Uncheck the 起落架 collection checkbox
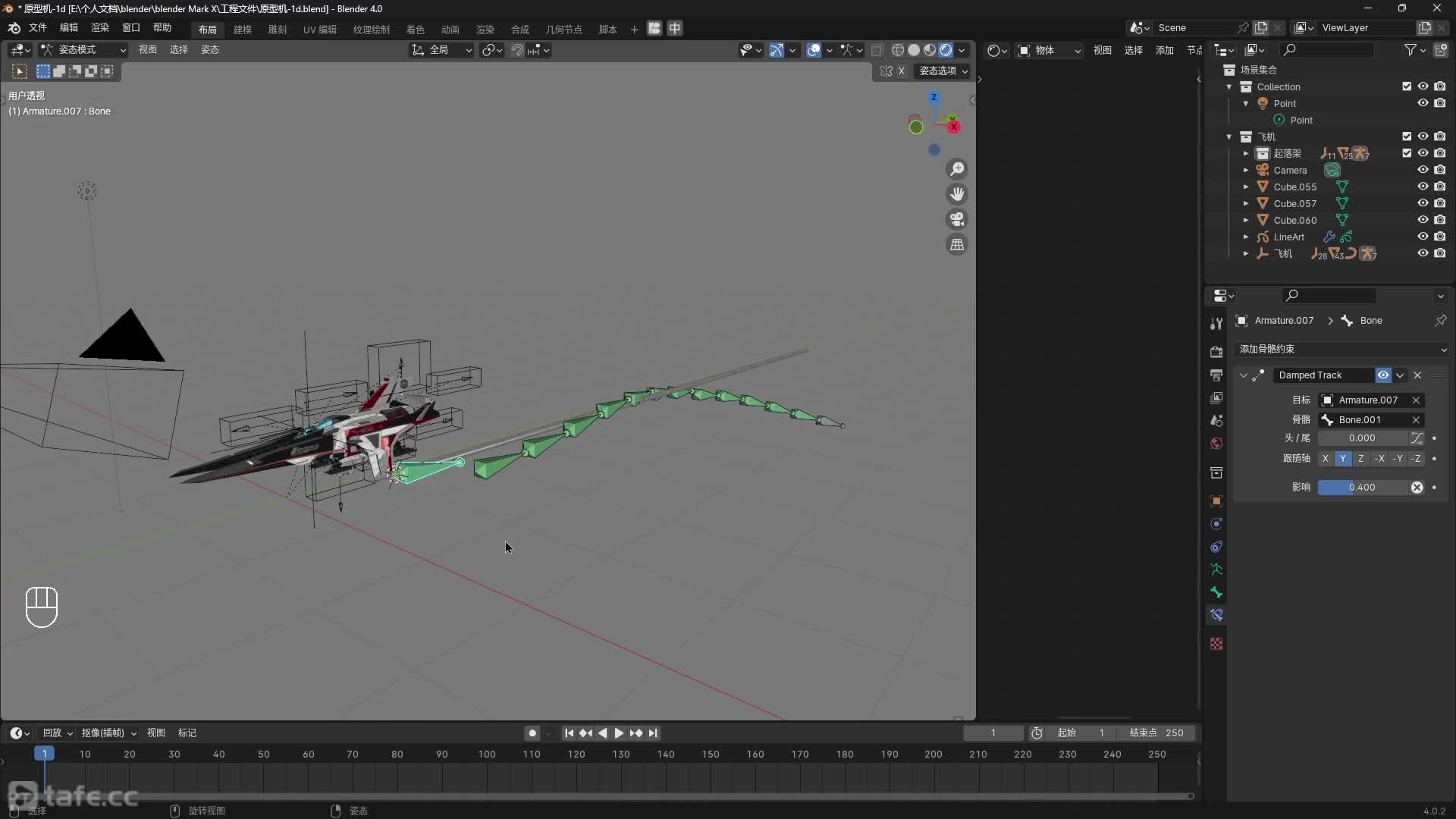Viewport: 1456px width, 819px height. (1407, 153)
